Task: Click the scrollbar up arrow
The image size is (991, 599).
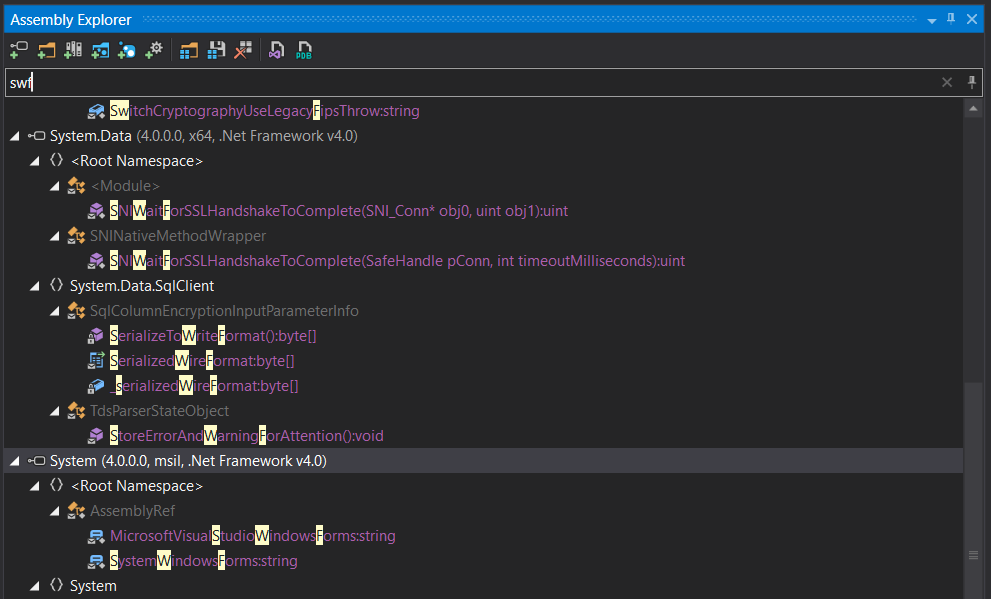Action: 973,109
